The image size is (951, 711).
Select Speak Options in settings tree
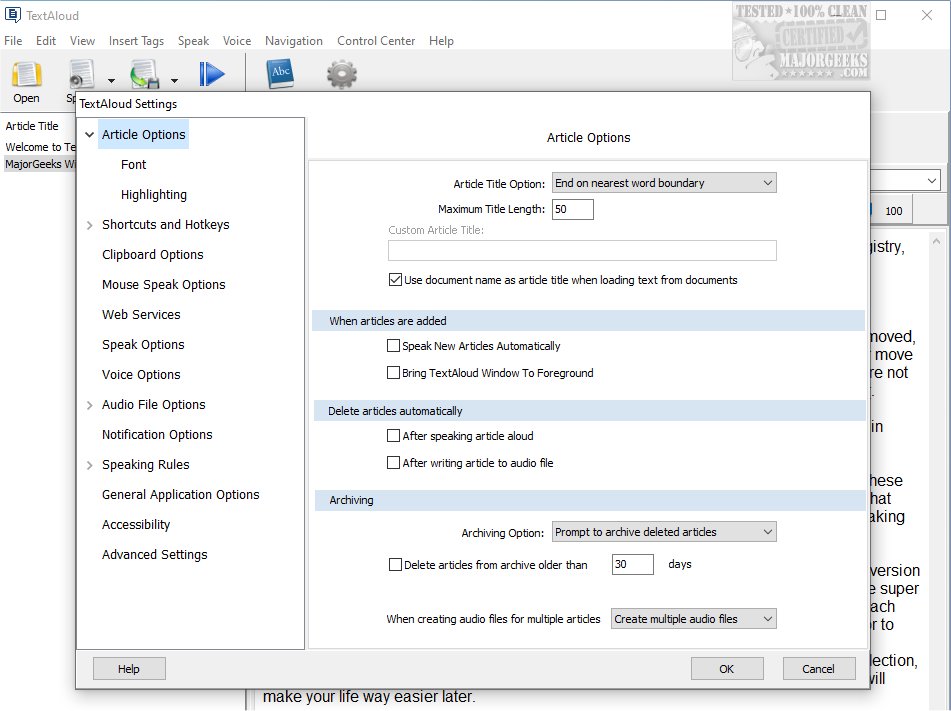click(143, 345)
